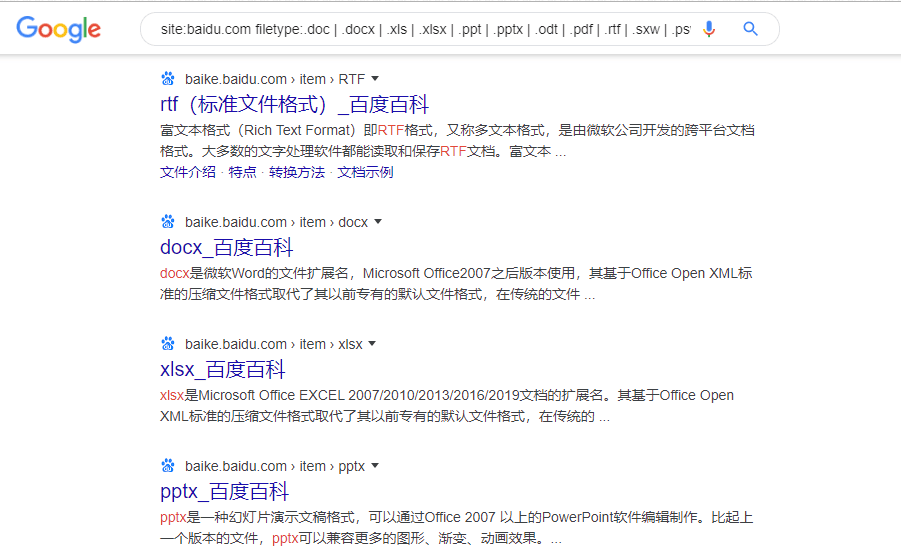This screenshot has width=901, height=554.
Task: Go to the 文件介绍 sitelink
Action: [x=187, y=172]
